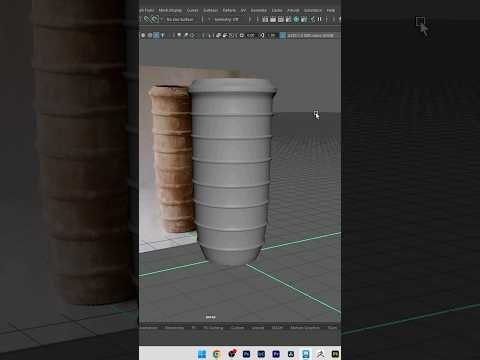Switch to the Rendering shelf tab
This screenshot has height=360, width=480.
(x=174, y=328)
